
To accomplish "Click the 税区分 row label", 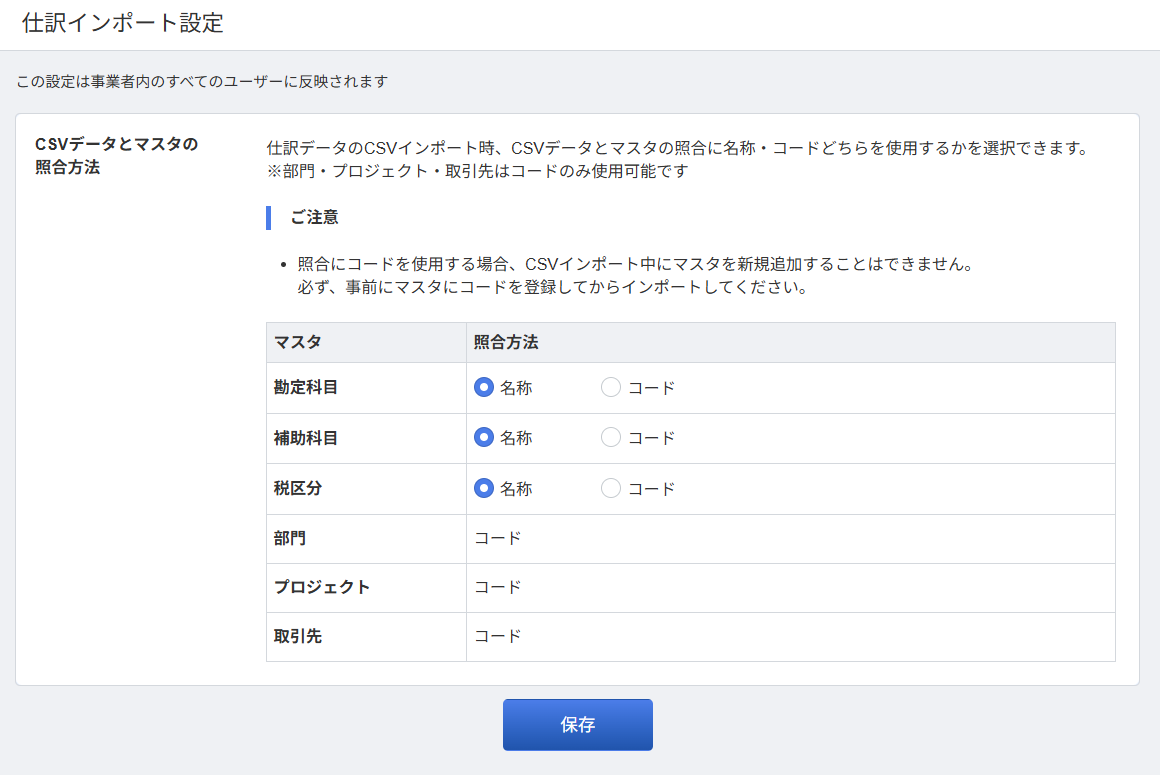I will 298,489.
